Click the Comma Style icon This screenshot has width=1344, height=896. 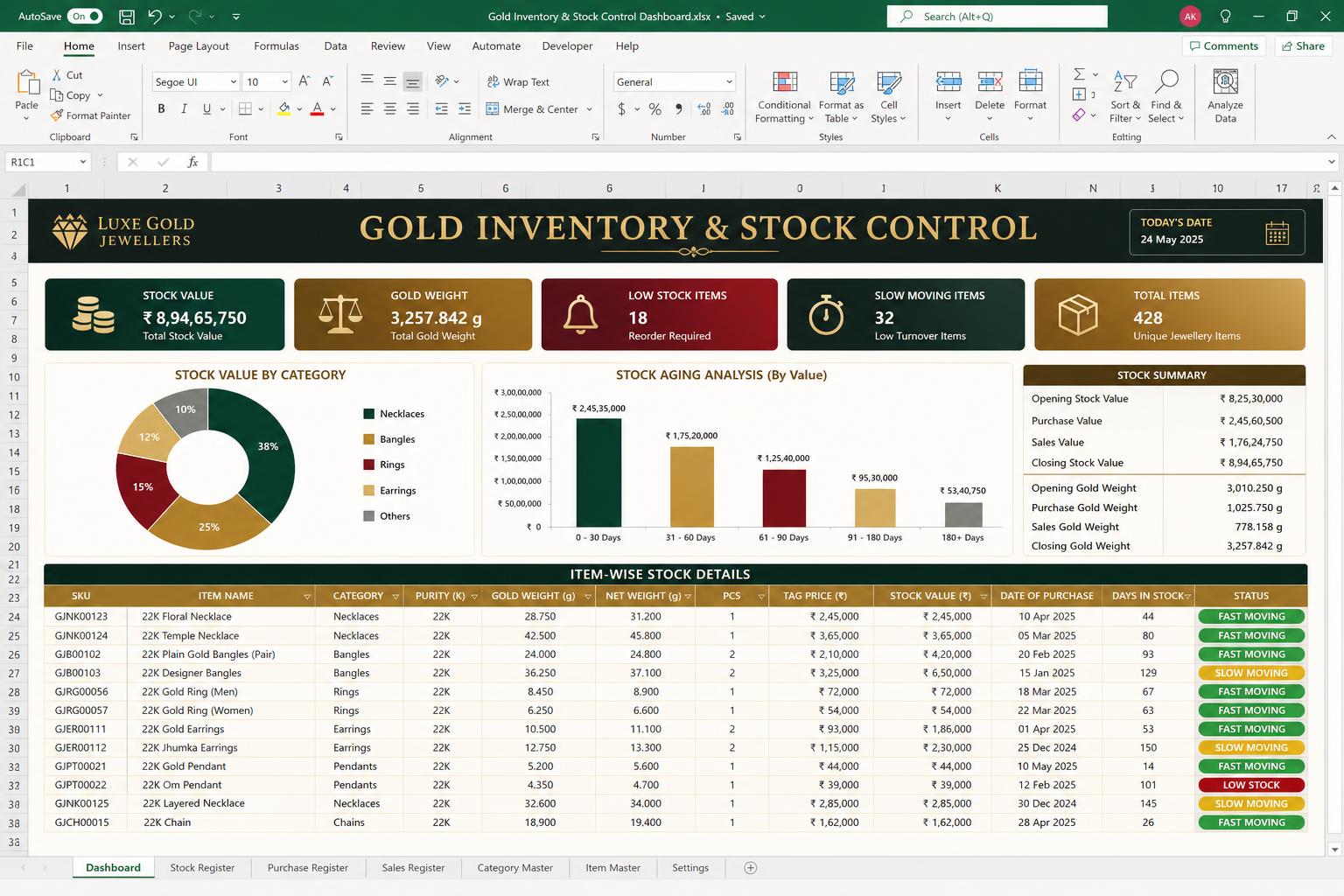pyautogui.click(x=679, y=109)
